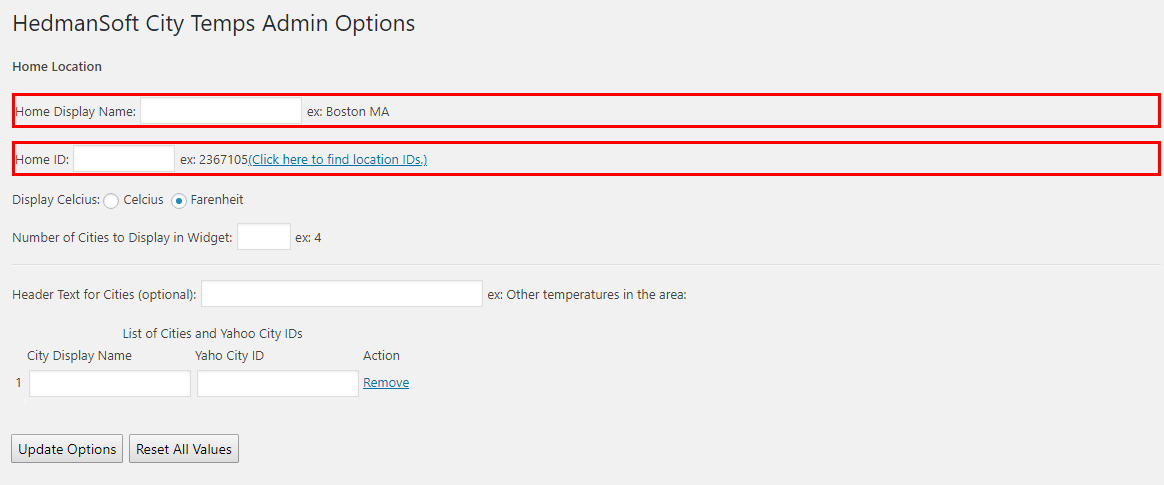Screen dimensions: 1164x485
Task: Click the 'Action' column header
Action: [x=382, y=356]
